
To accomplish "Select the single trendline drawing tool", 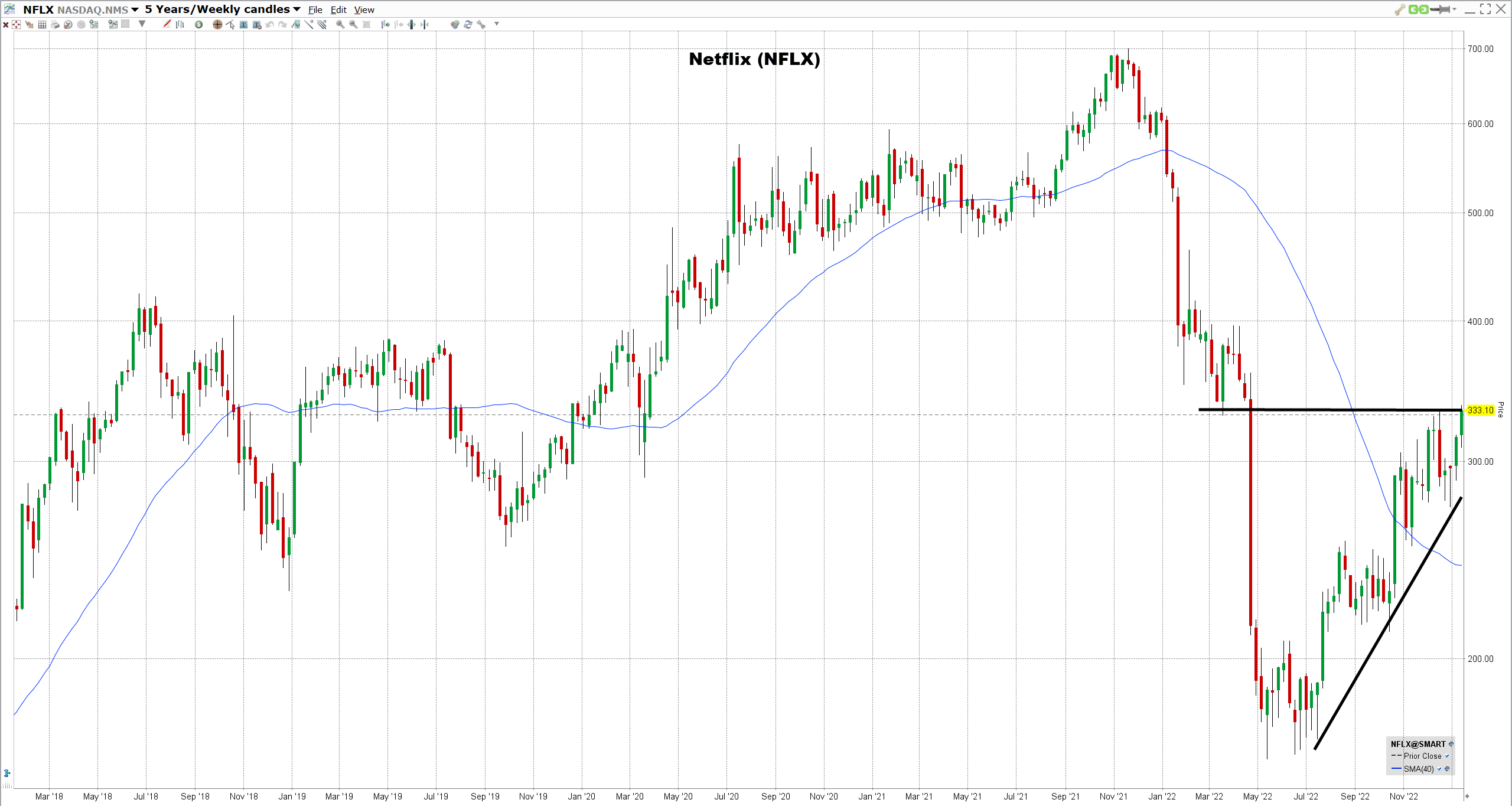I will tap(309, 24).
